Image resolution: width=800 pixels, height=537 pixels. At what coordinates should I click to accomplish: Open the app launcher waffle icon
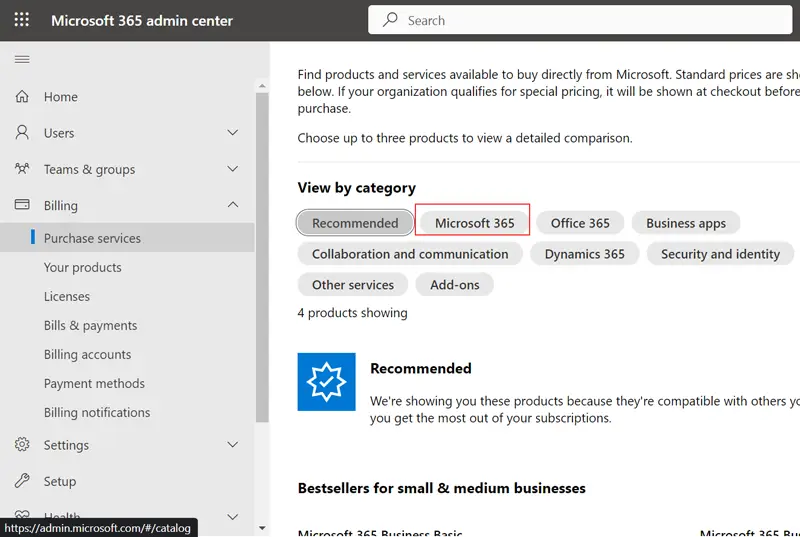tap(21, 20)
